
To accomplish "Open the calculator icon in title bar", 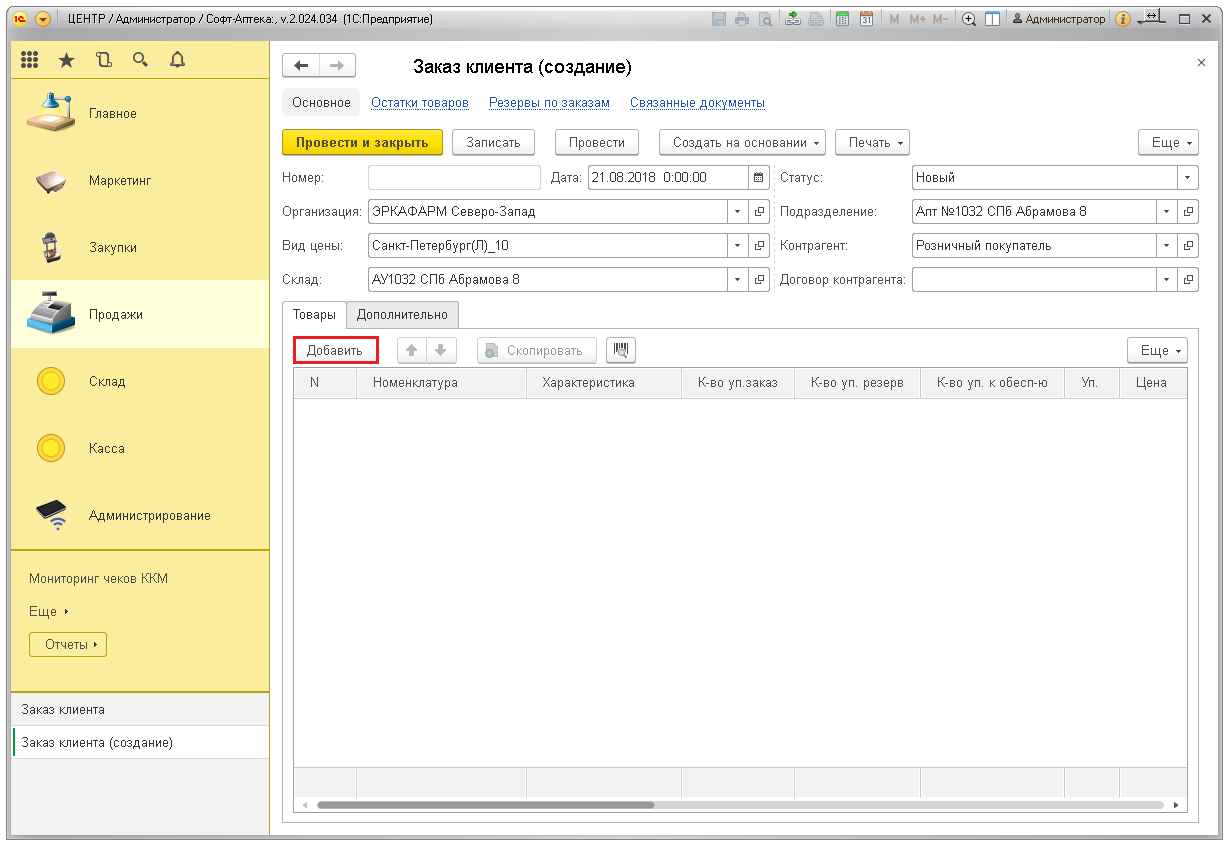I will pyautogui.click(x=843, y=19).
